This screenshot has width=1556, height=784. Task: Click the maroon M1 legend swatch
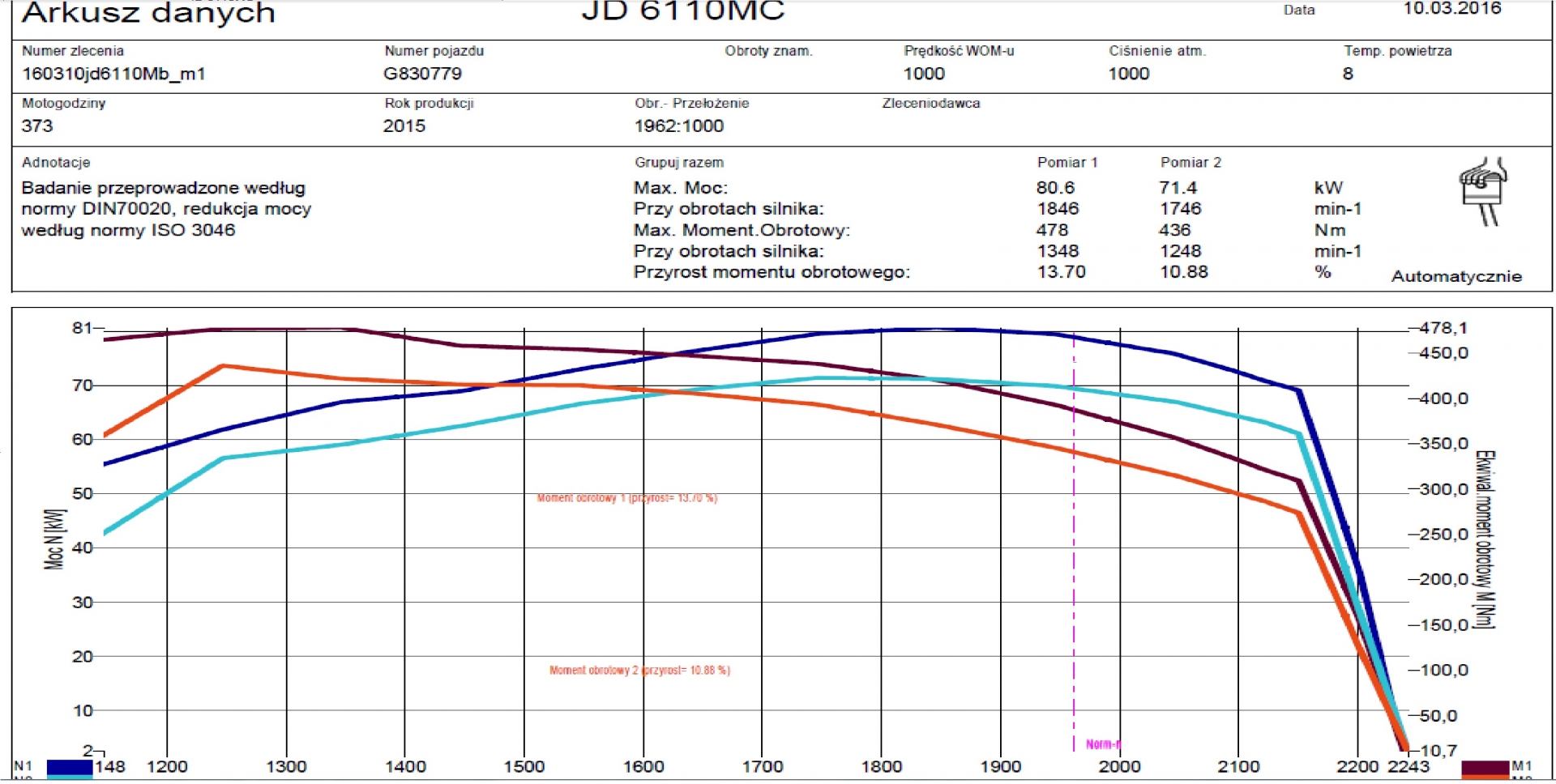(x=1485, y=767)
